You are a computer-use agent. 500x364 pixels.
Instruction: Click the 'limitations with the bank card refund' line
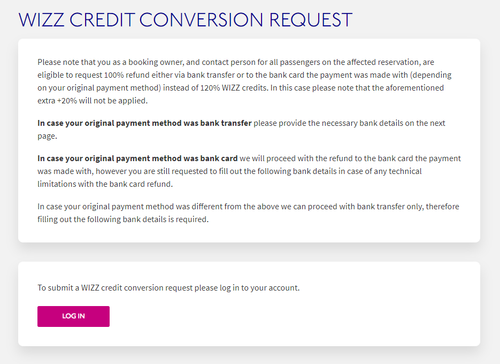click(105, 184)
